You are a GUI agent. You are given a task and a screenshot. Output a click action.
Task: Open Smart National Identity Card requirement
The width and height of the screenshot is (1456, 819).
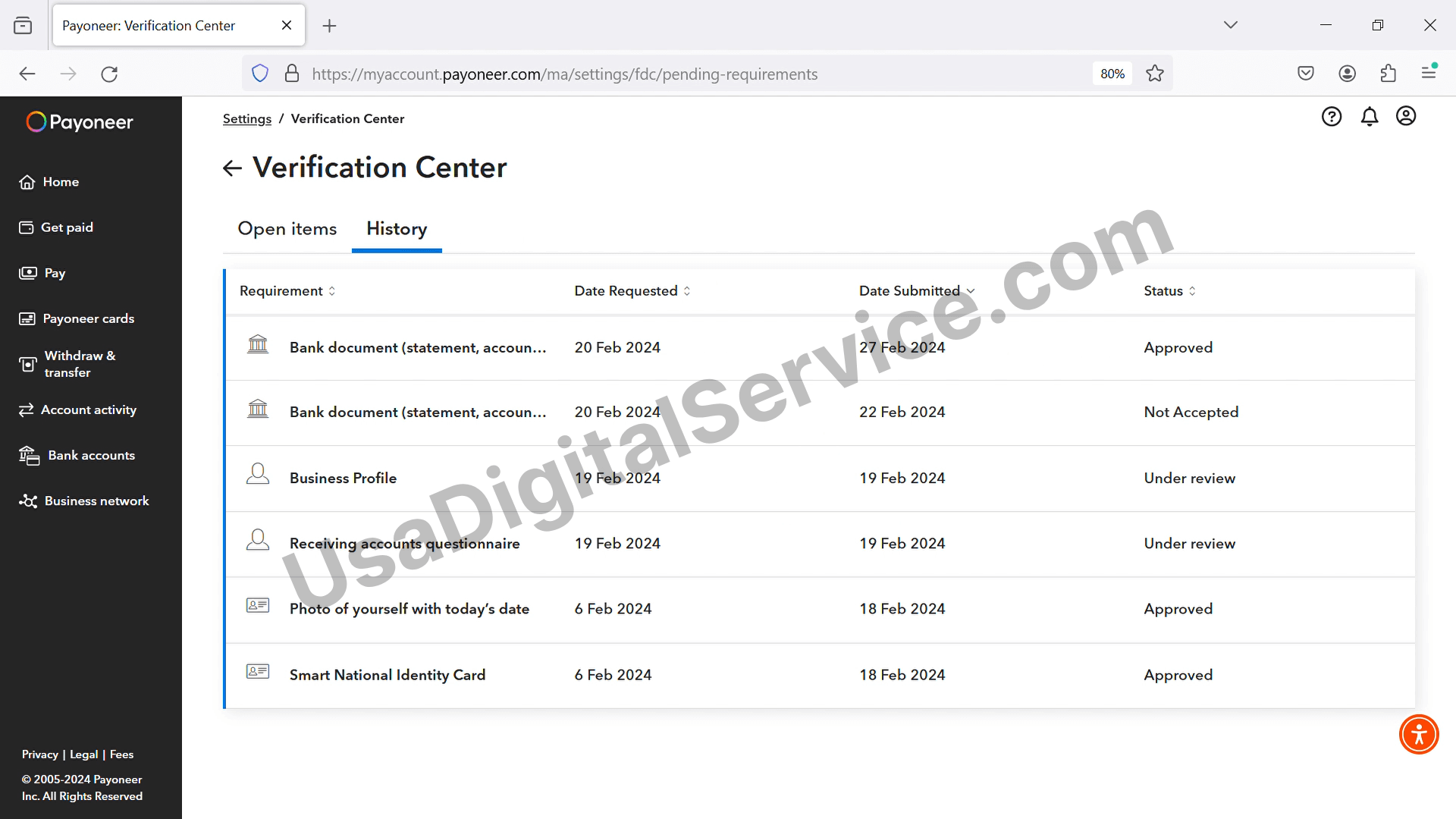[x=388, y=675]
